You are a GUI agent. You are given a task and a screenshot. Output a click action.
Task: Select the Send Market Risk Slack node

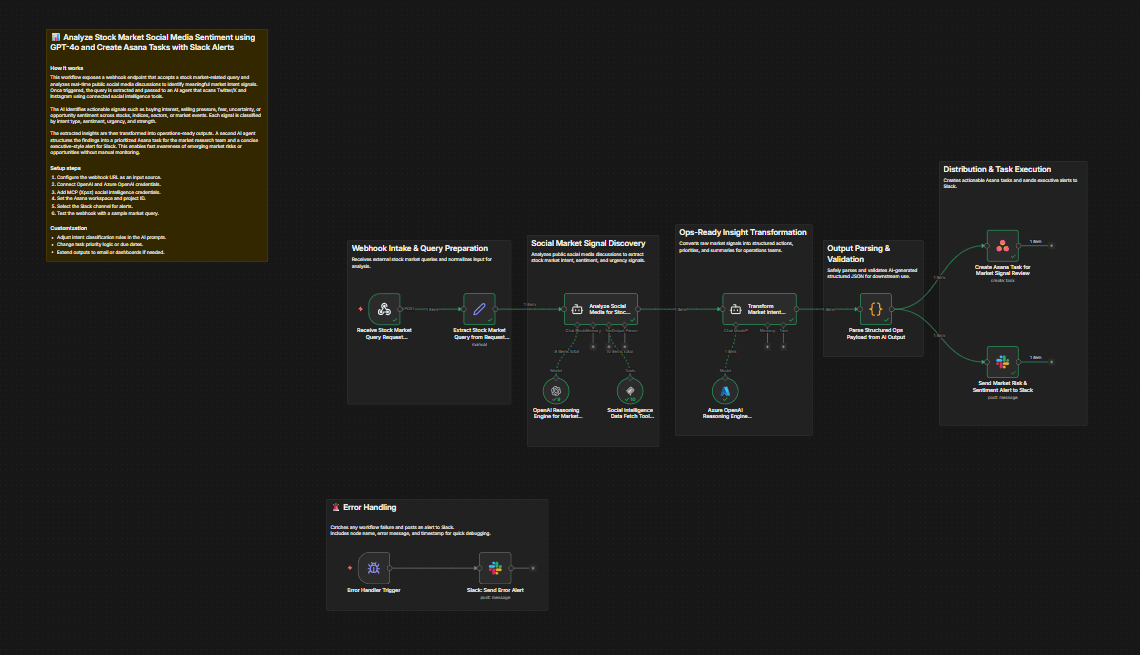click(x=1002, y=363)
